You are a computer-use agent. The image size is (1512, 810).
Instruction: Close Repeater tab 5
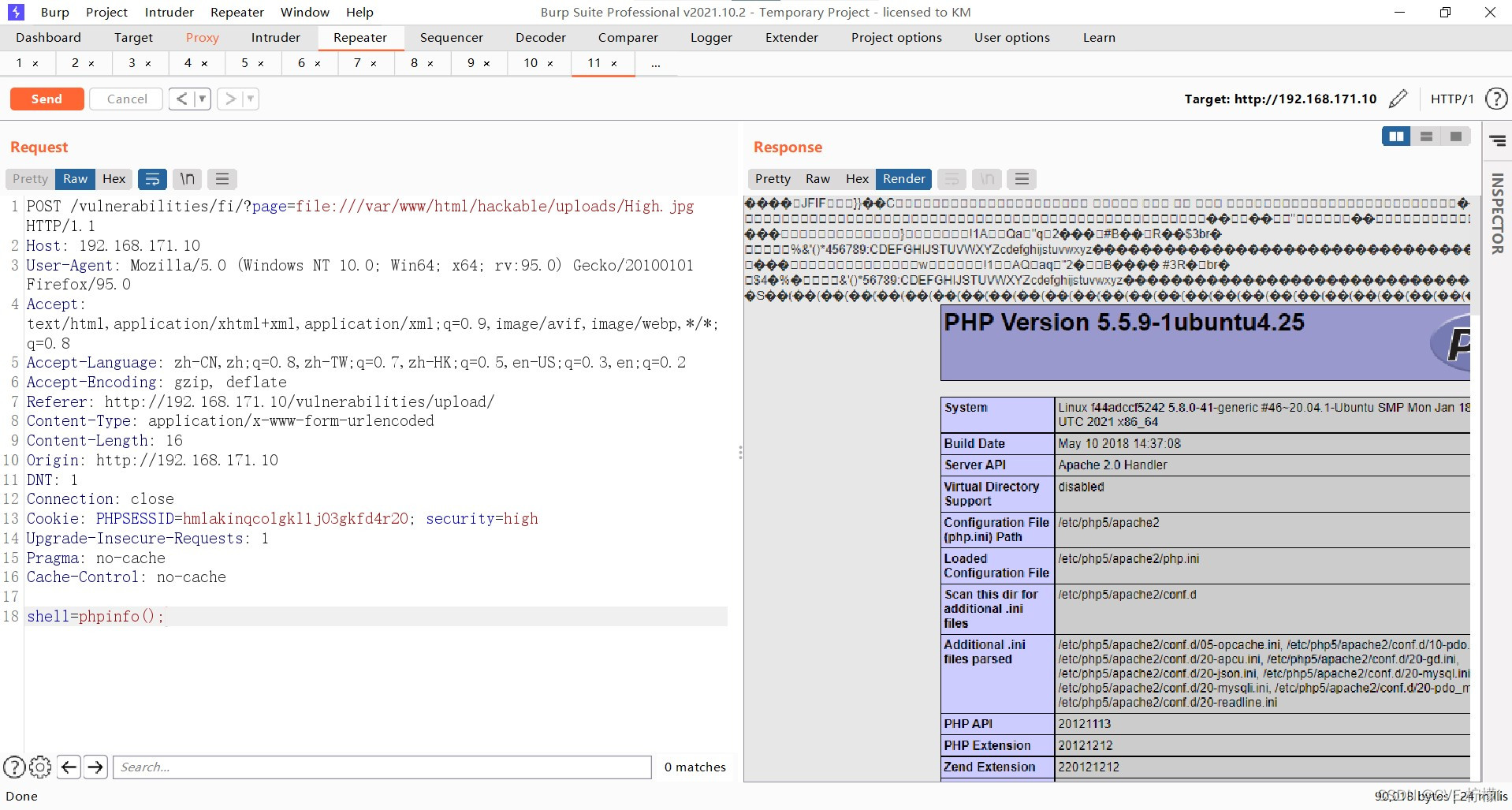[x=261, y=64]
